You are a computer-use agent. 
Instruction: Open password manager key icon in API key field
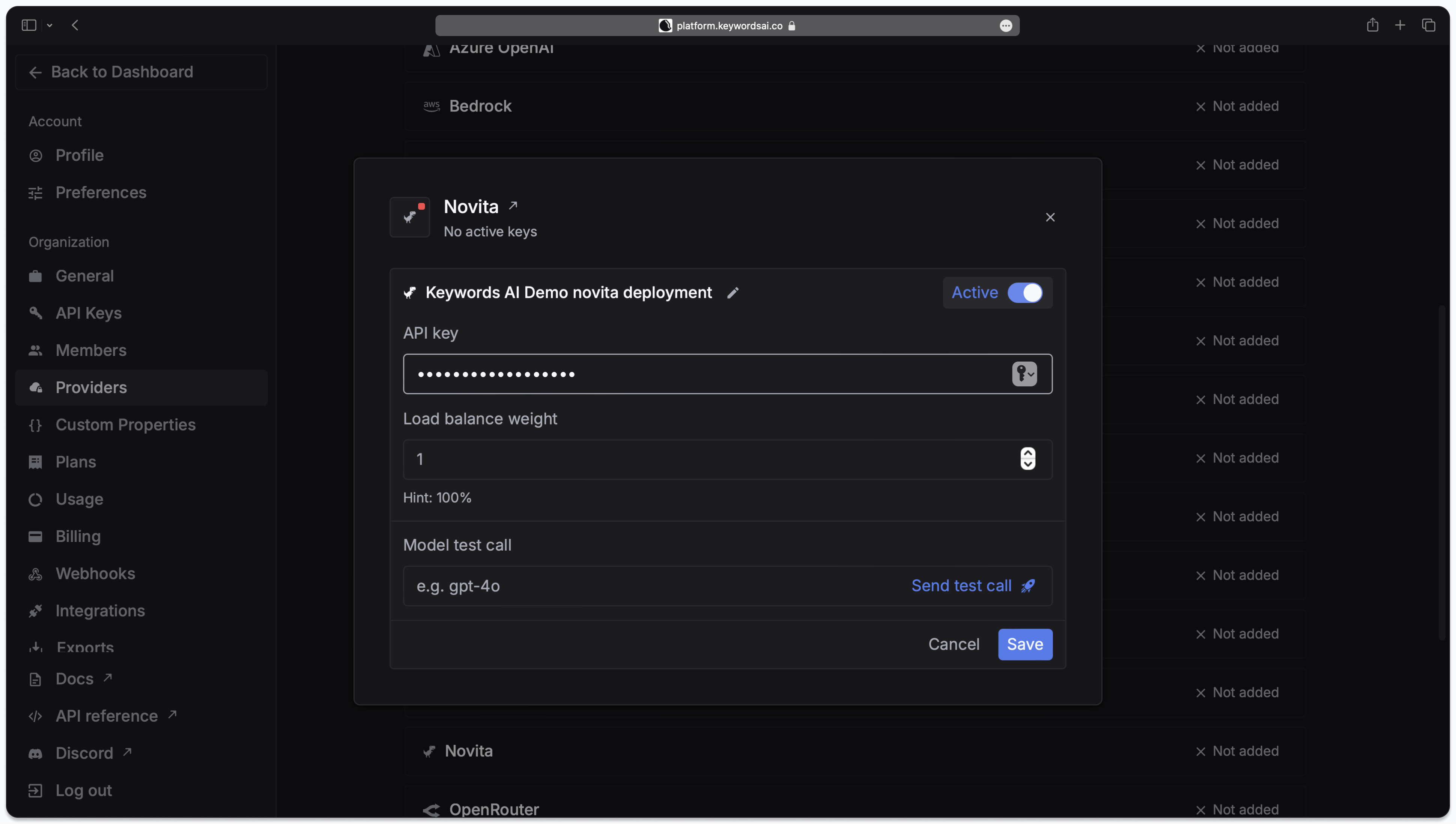point(1024,374)
